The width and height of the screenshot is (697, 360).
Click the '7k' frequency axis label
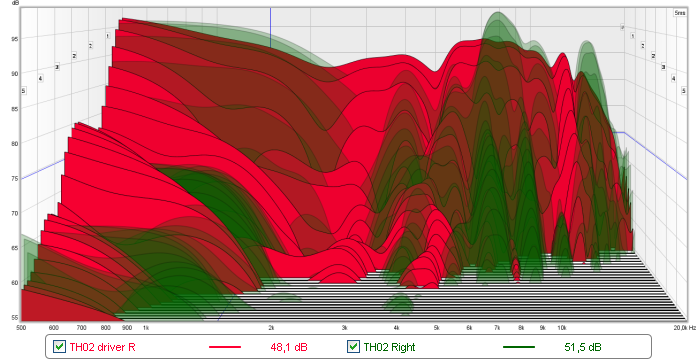tap(497, 328)
